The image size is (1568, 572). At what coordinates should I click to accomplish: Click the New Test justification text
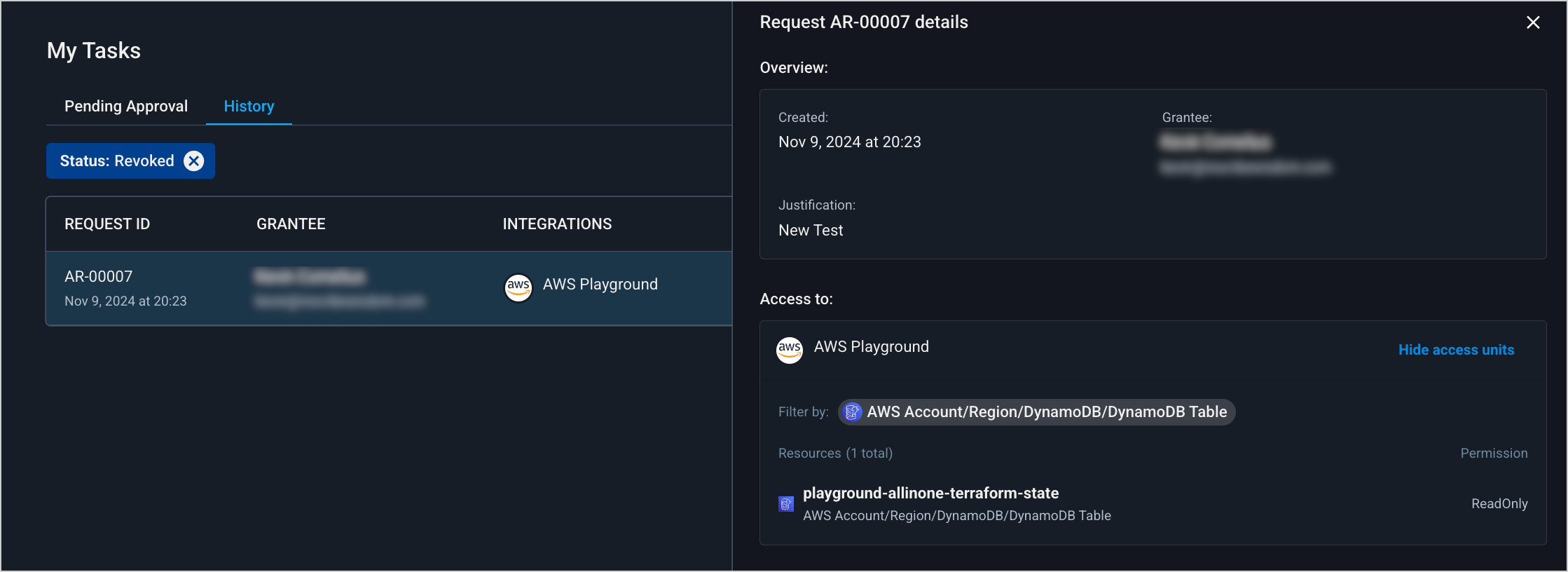[811, 231]
